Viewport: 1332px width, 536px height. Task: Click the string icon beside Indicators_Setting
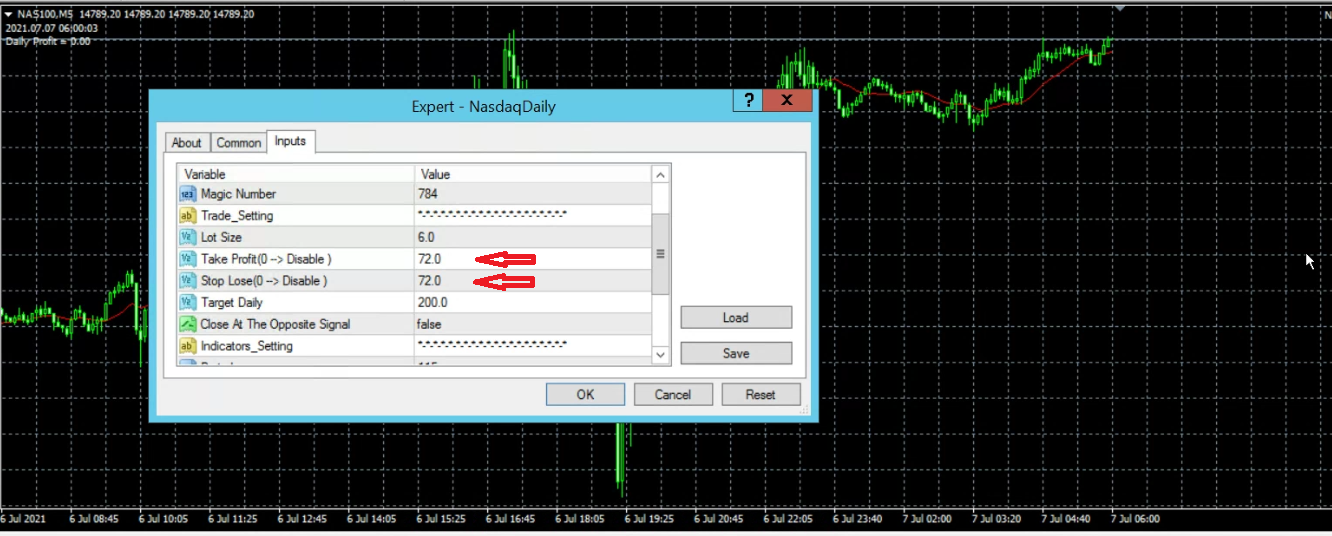click(187, 346)
